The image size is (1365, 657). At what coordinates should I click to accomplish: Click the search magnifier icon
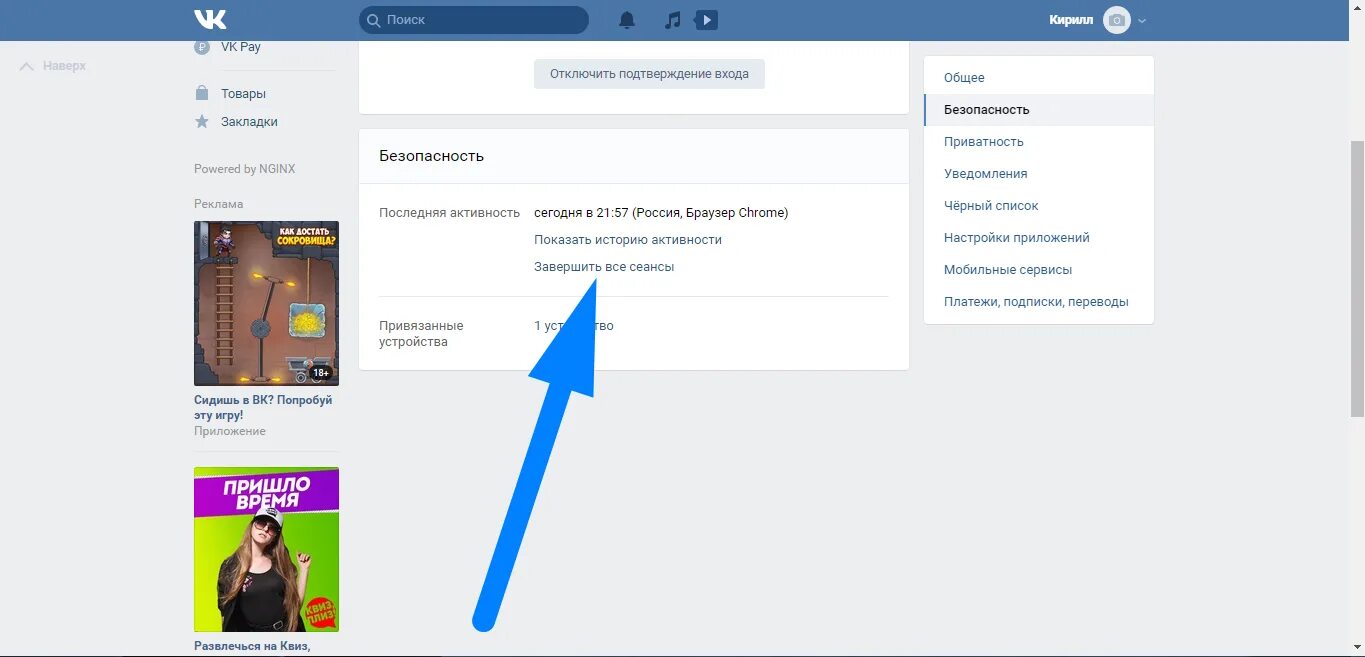coord(374,20)
